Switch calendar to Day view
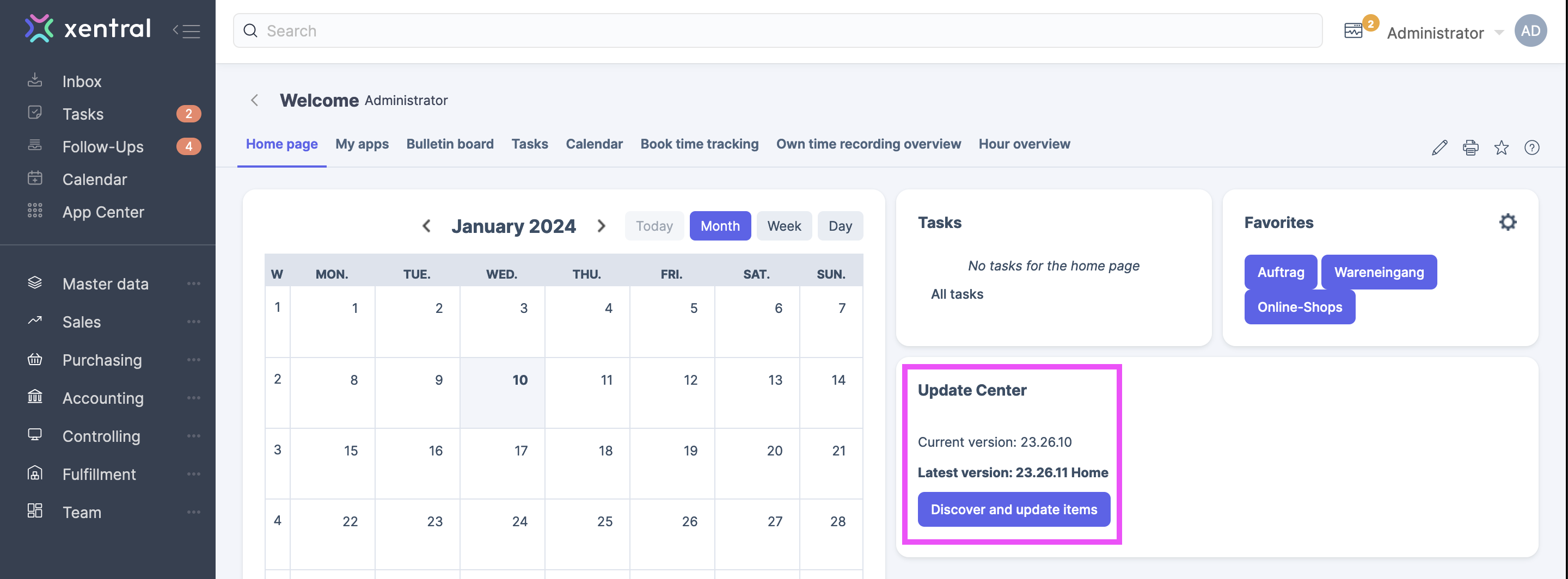This screenshot has width=1568, height=579. (x=840, y=226)
